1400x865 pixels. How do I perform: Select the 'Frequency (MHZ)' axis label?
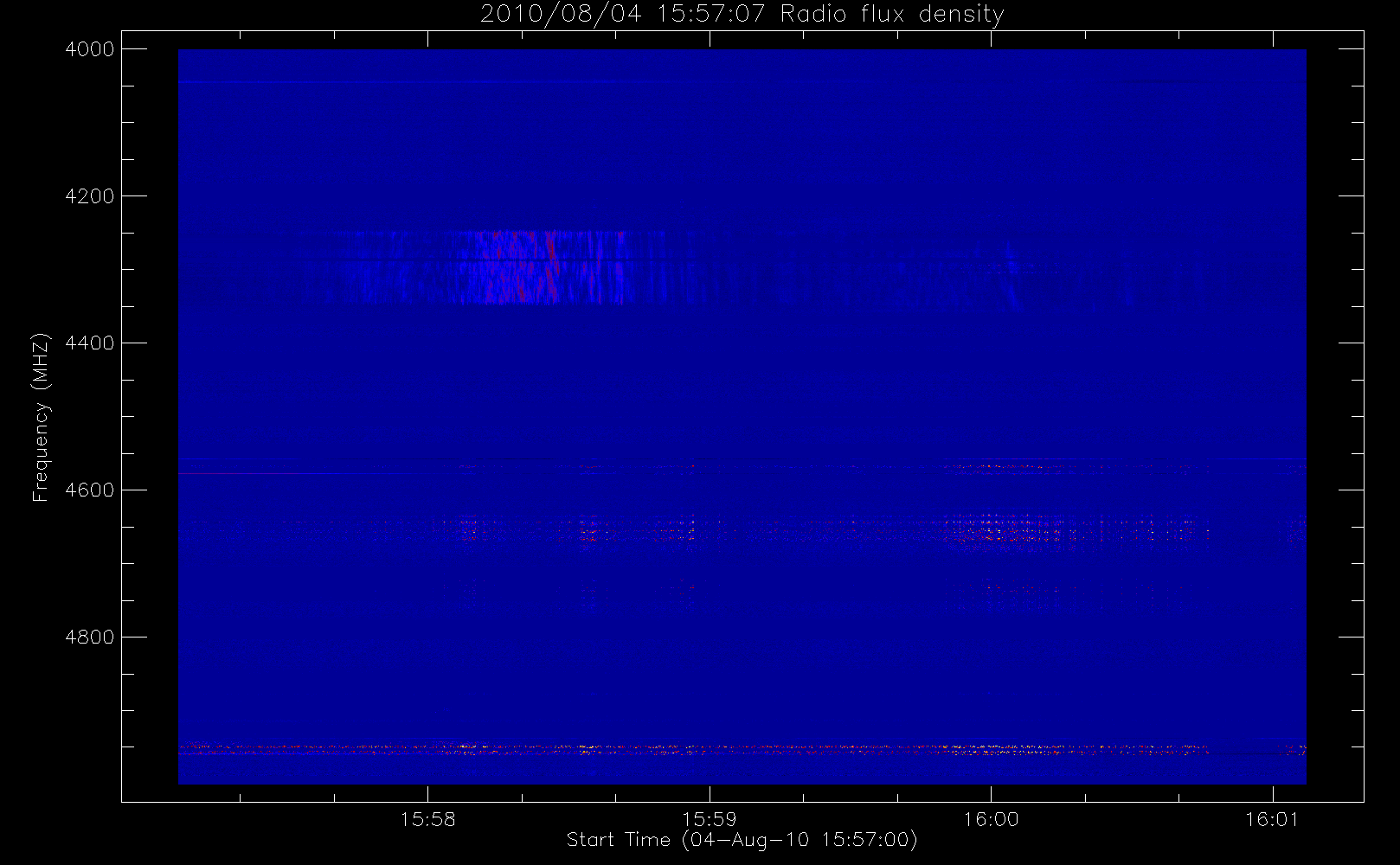pyautogui.click(x=41, y=418)
